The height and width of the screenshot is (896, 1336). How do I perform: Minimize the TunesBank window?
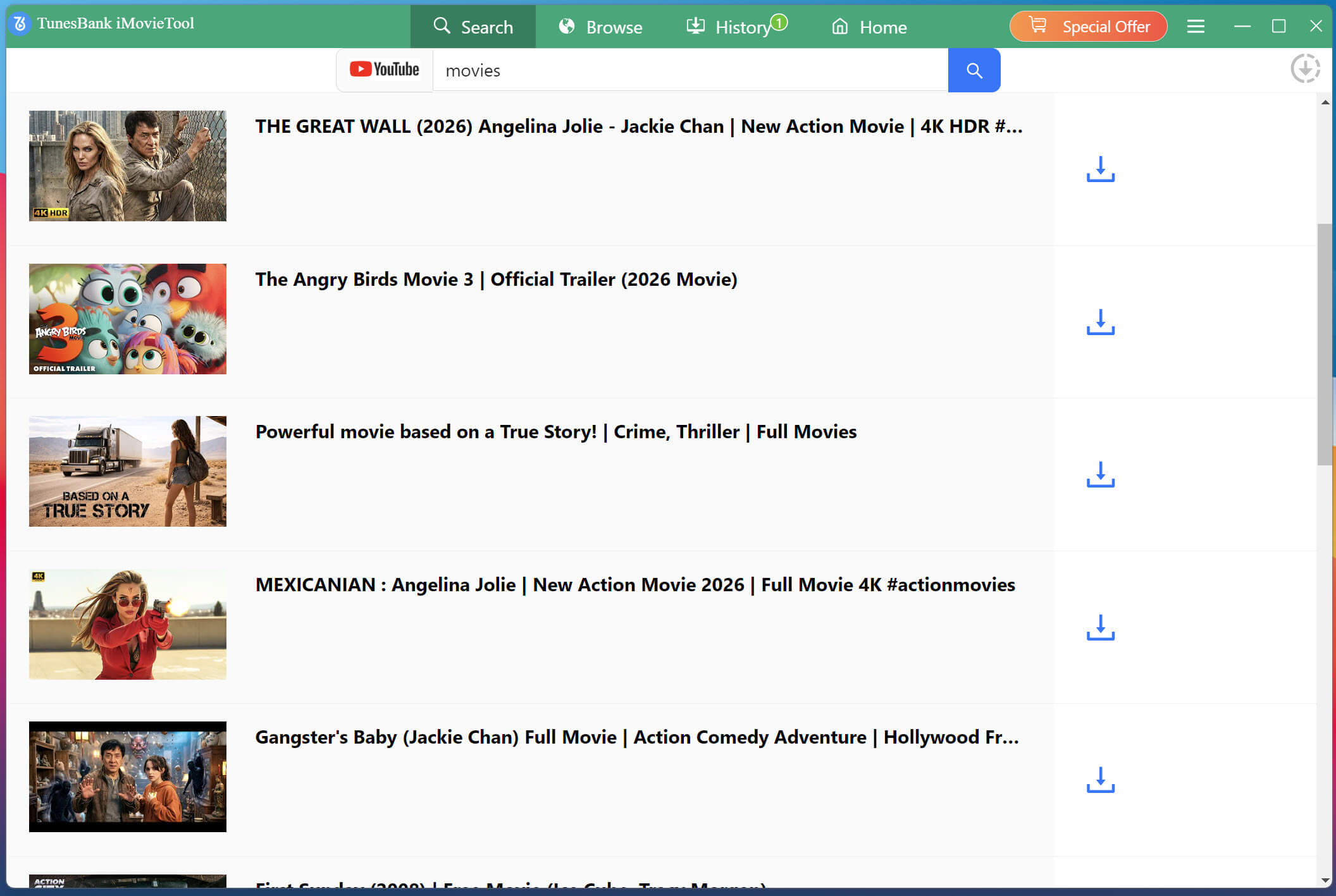tap(1242, 26)
